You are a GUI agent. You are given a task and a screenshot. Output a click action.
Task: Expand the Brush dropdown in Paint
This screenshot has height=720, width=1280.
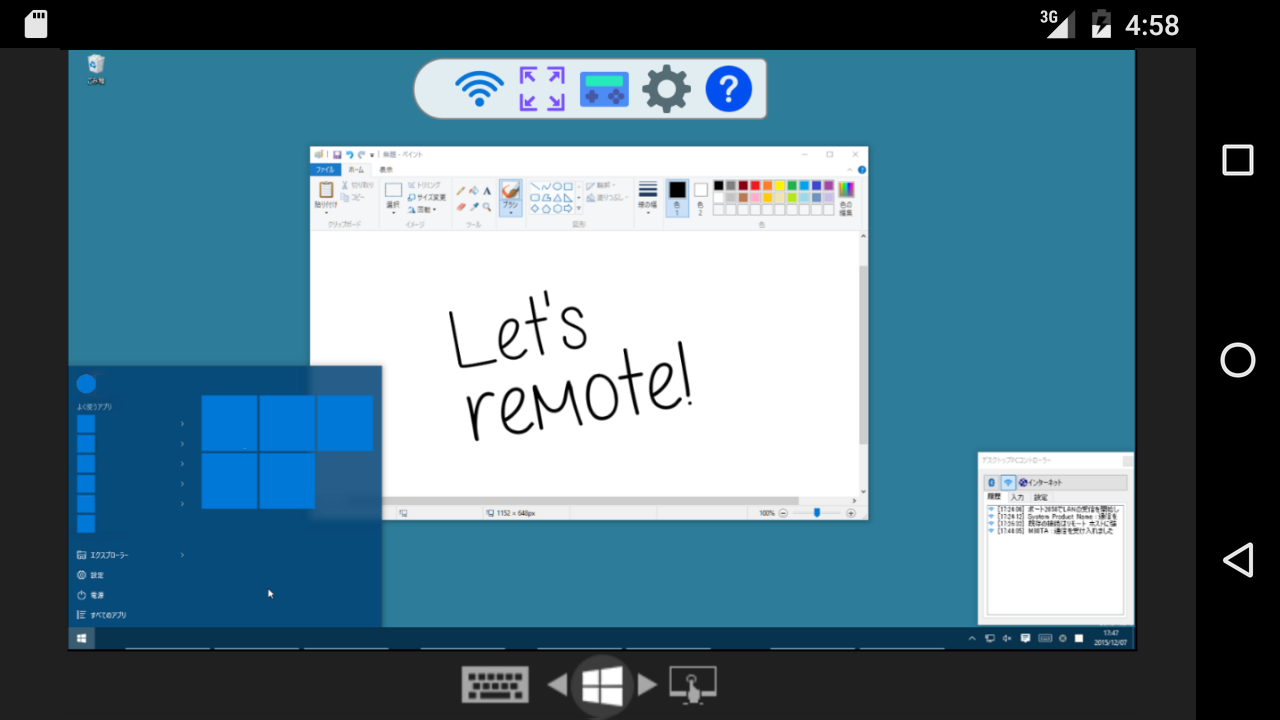pyautogui.click(x=510, y=212)
